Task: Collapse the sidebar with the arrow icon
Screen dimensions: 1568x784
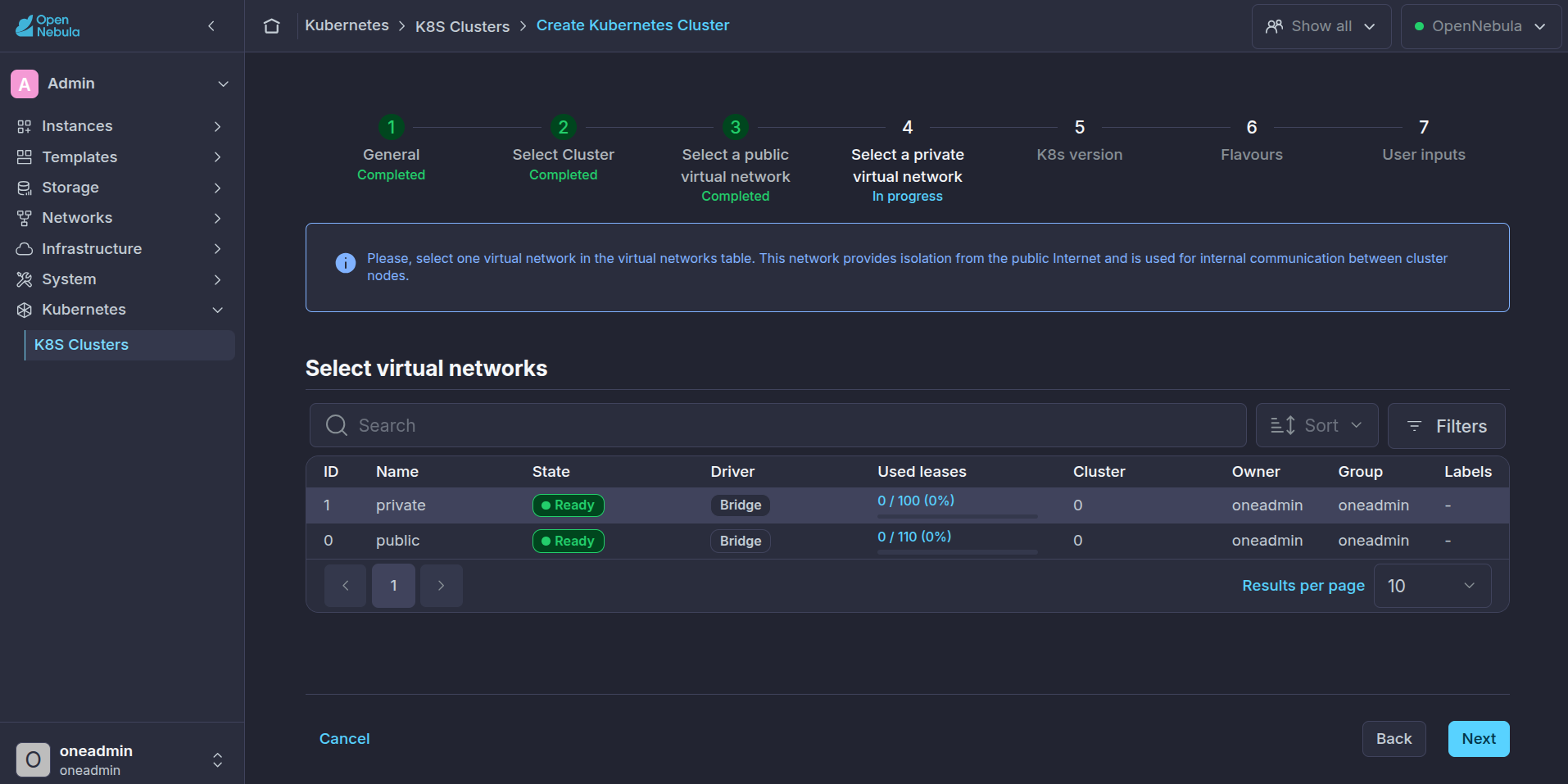Action: tap(211, 26)
